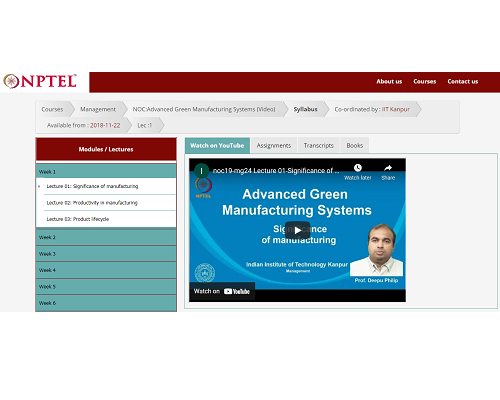Switch to the Assignments tab
Viewport: 500px width, 400px height.
point(274,145)
